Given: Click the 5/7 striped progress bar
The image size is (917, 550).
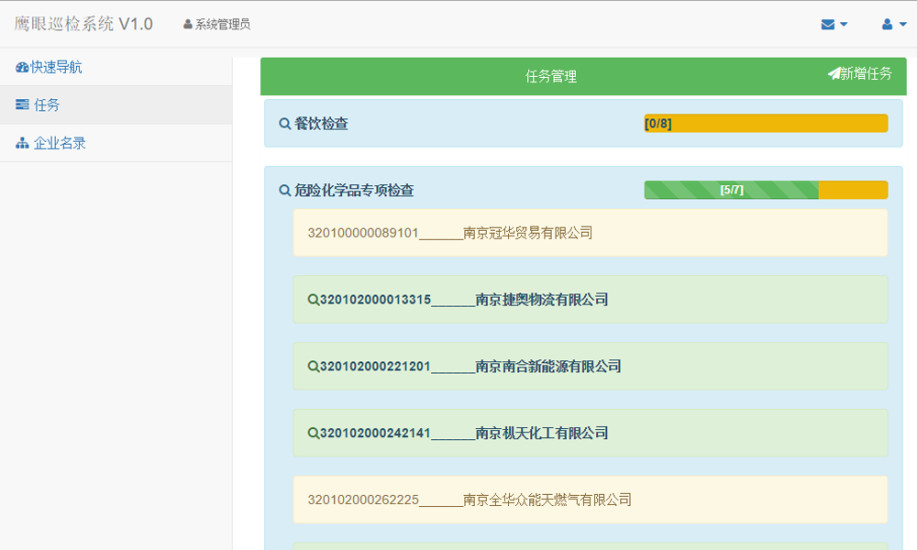Looking at the screenshot, I should [731, 190].
